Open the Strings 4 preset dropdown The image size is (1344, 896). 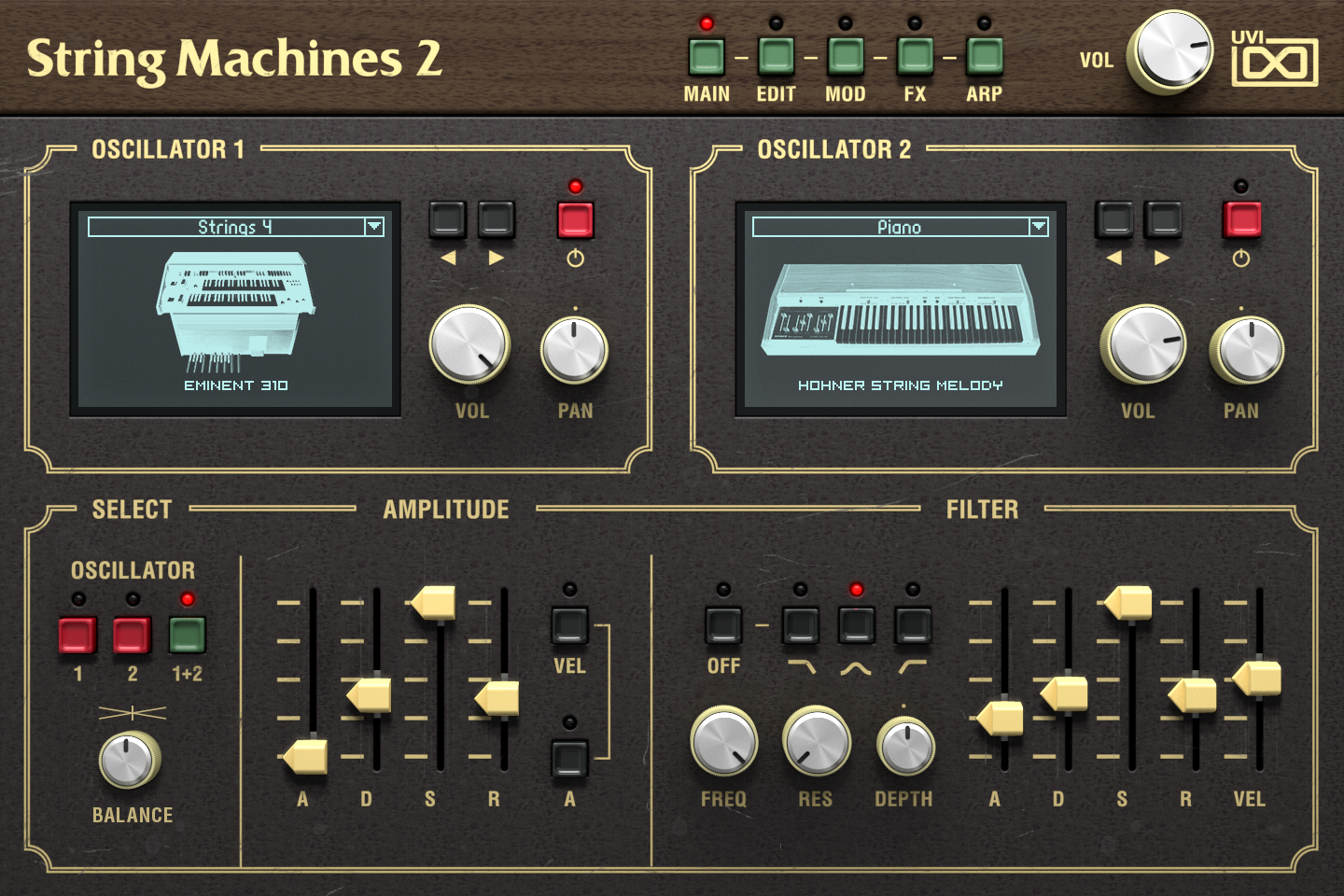coord(234,226)
